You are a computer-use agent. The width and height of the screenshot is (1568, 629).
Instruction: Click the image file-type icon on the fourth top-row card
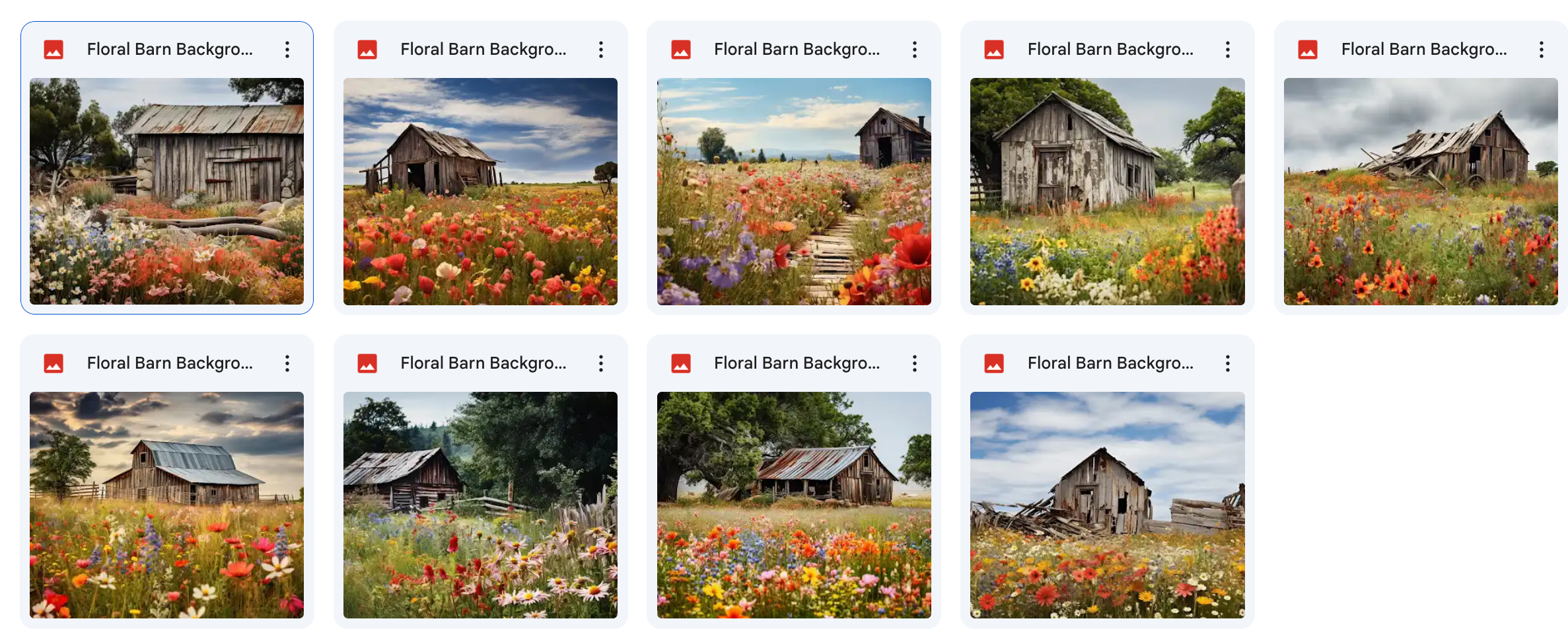tap(994, 49)
